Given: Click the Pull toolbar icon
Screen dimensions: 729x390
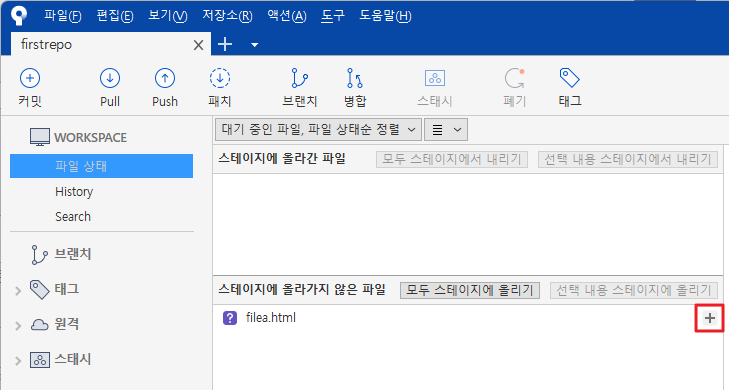Looking at the screenshot, I should point(110,78).
